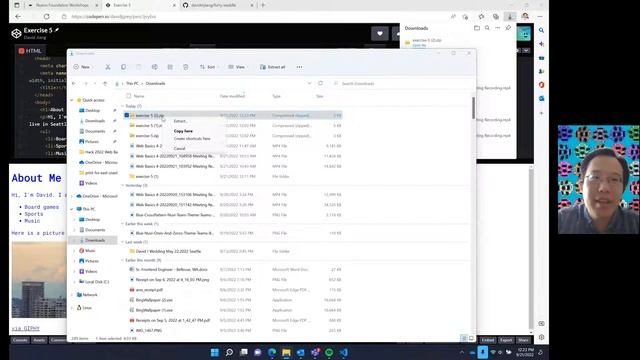The height and width of the screenshot is (360, 640).
Task: Open the View dropdown in File Explorer
Action: point(237,67)
